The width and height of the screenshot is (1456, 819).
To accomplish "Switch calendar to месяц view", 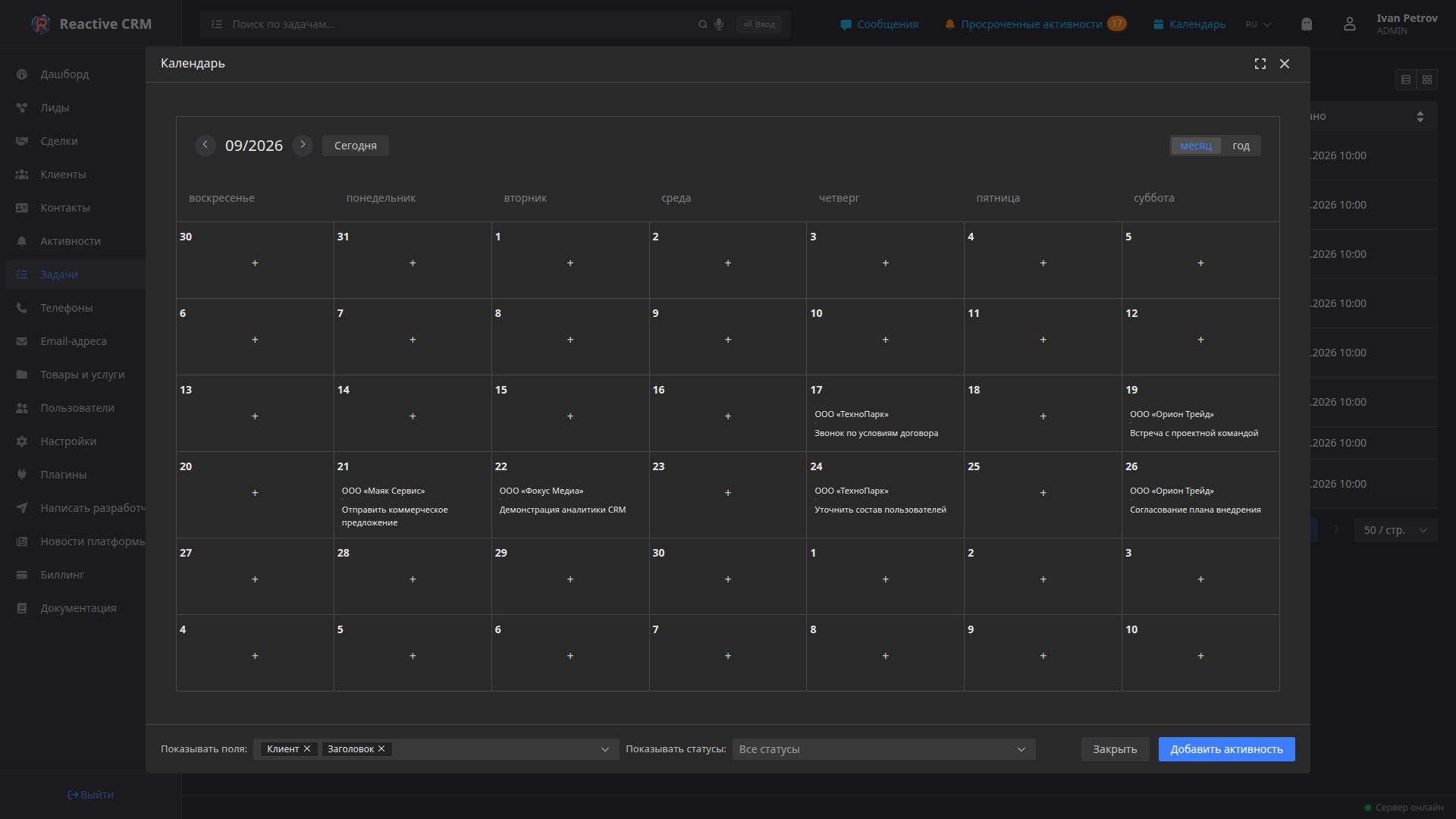I will pos(1196,146).
